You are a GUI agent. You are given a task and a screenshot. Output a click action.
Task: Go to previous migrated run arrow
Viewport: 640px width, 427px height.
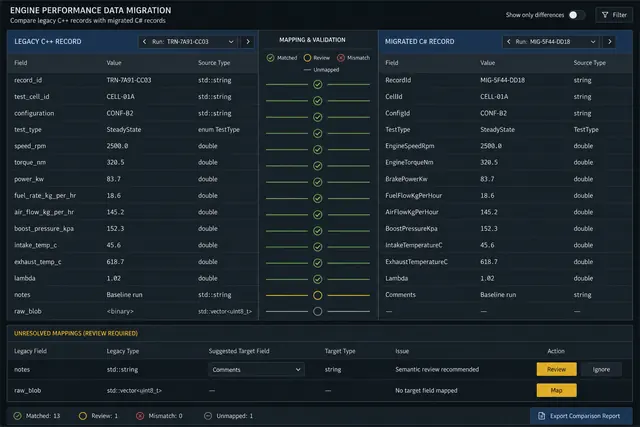pyautogui.click(x=509, y=42)
